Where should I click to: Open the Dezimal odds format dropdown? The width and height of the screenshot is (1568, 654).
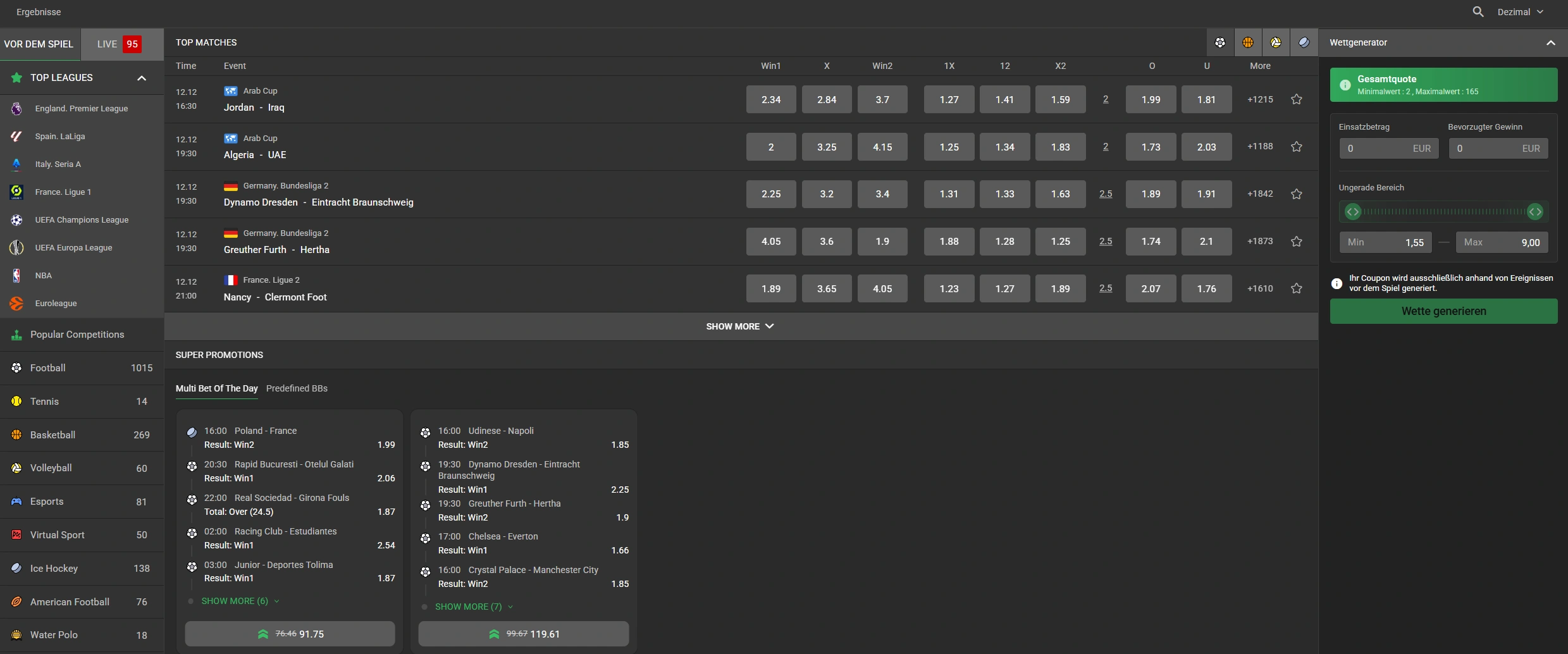[x=1521, y=12]
